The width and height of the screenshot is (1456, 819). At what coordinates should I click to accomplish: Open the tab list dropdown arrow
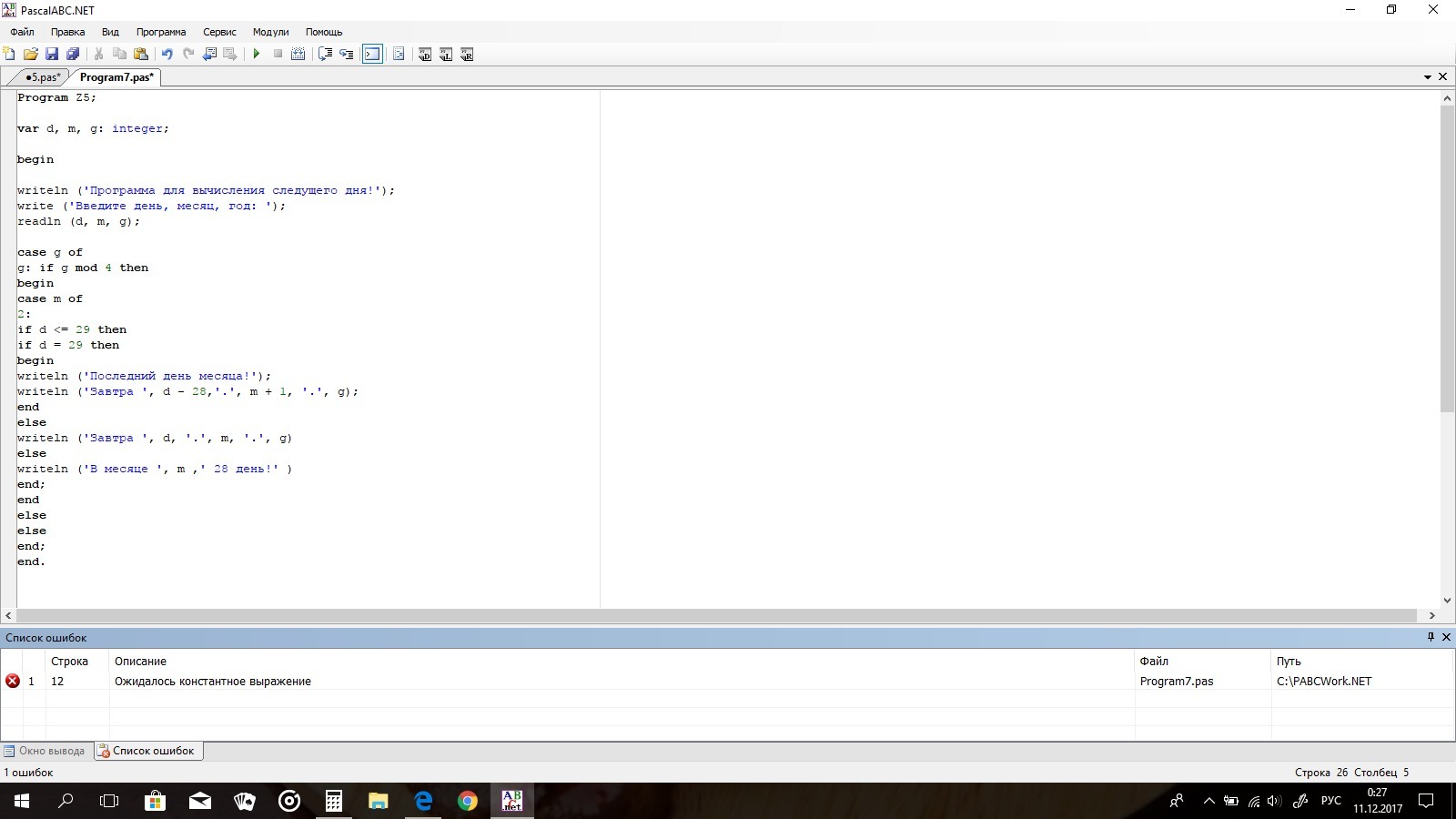pos(1428,77)
